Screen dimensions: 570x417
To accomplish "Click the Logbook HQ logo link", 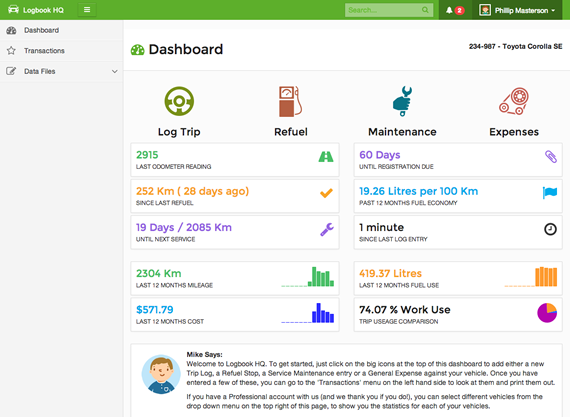I will 36,10.
